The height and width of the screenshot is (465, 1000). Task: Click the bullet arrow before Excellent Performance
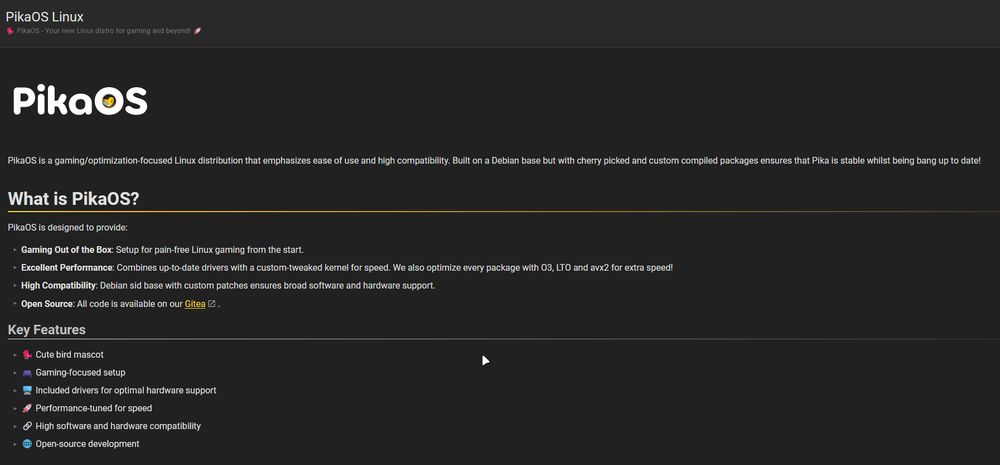click(15, 267)
